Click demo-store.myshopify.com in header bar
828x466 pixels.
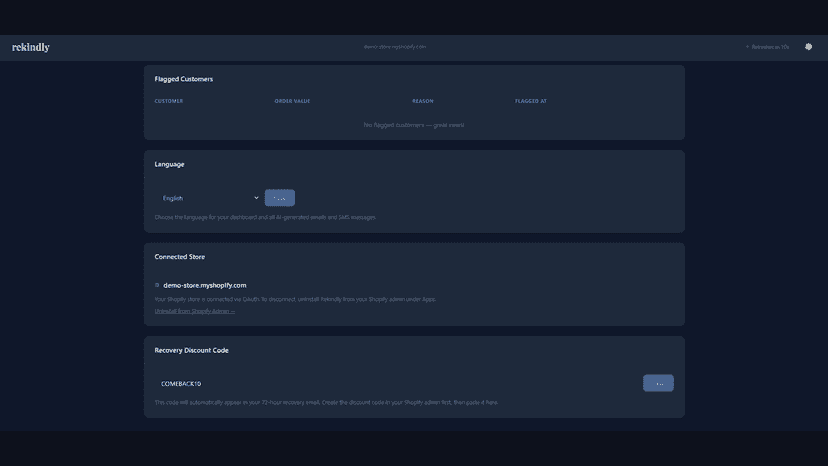(x=394, y=47)
